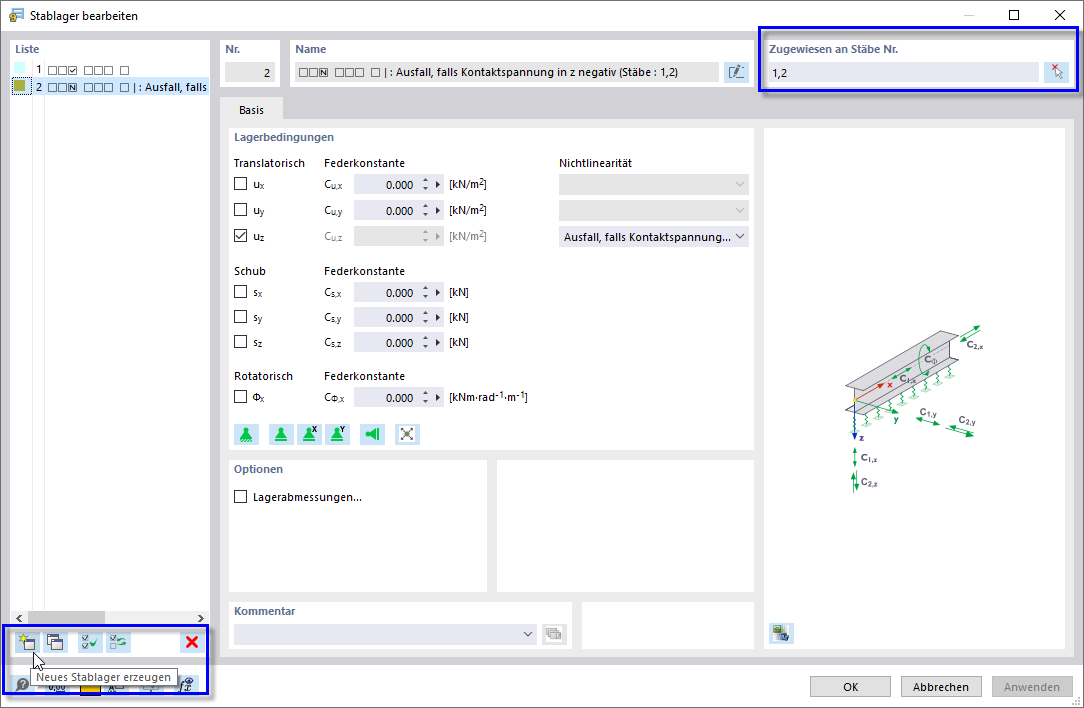Click the graphic settings icon below the preview

781,633
